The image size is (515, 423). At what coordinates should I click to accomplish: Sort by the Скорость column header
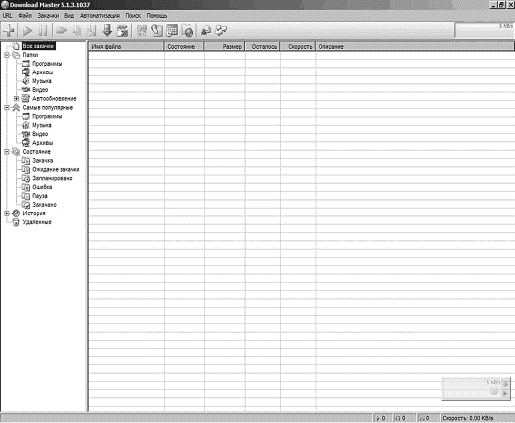tap(298, 46)
